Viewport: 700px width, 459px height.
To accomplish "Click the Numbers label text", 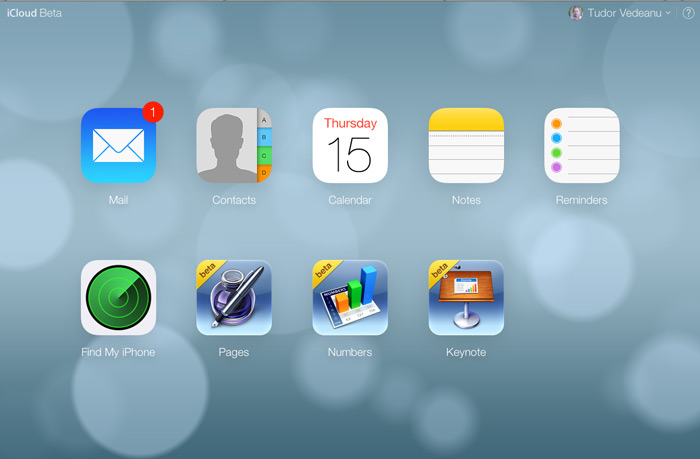I will pyautogui.click(x=350, y=352).
